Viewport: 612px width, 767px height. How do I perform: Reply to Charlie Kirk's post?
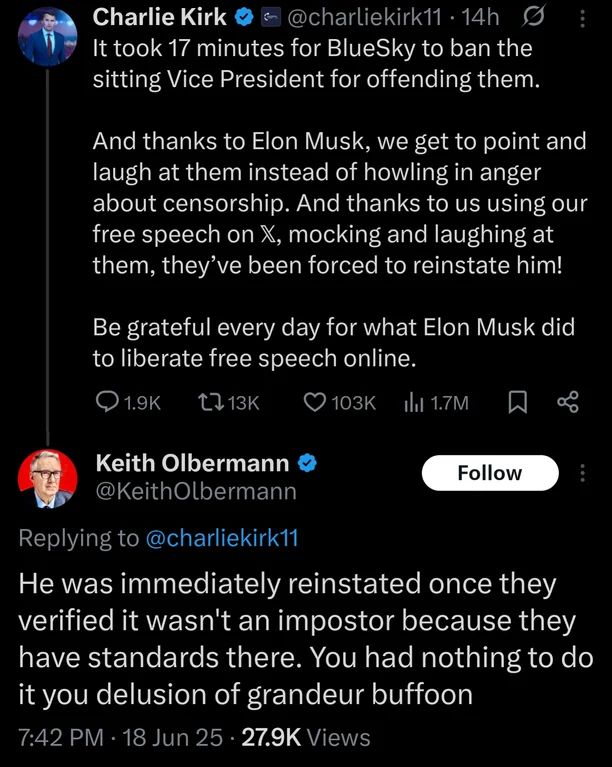tap(107, 402)
